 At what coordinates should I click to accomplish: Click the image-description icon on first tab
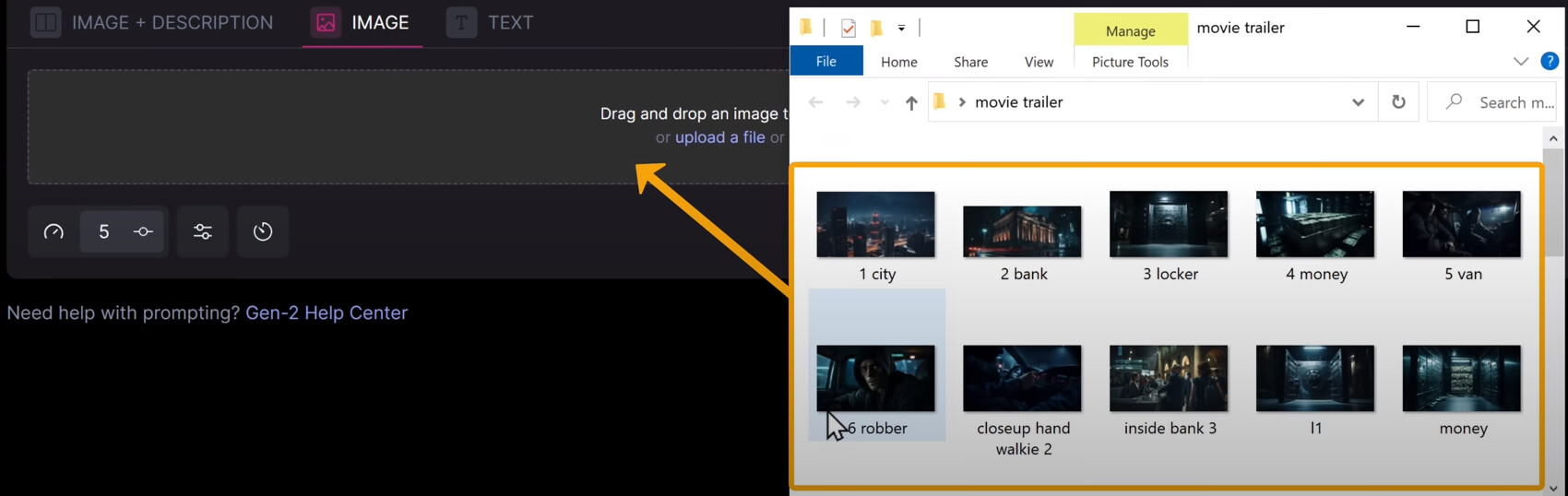tap(45, 22)
